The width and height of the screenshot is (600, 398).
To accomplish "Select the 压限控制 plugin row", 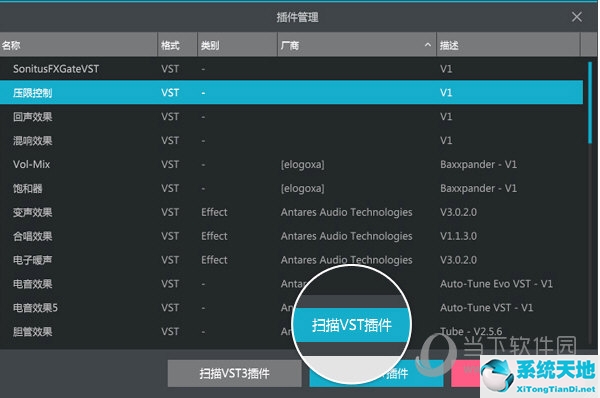I will [291, 93].
